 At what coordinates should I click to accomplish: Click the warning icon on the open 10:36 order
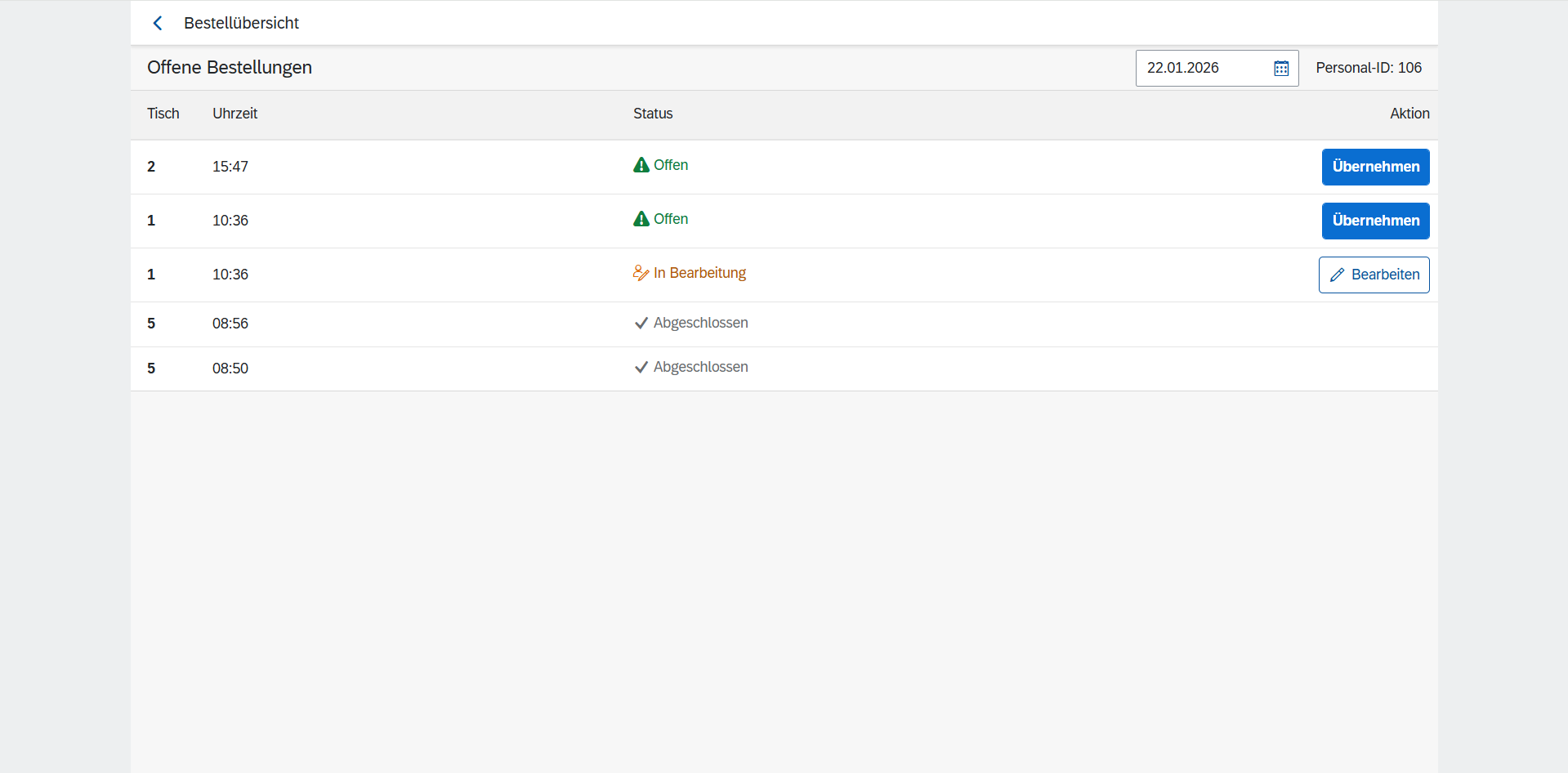[x=641, y=219]
